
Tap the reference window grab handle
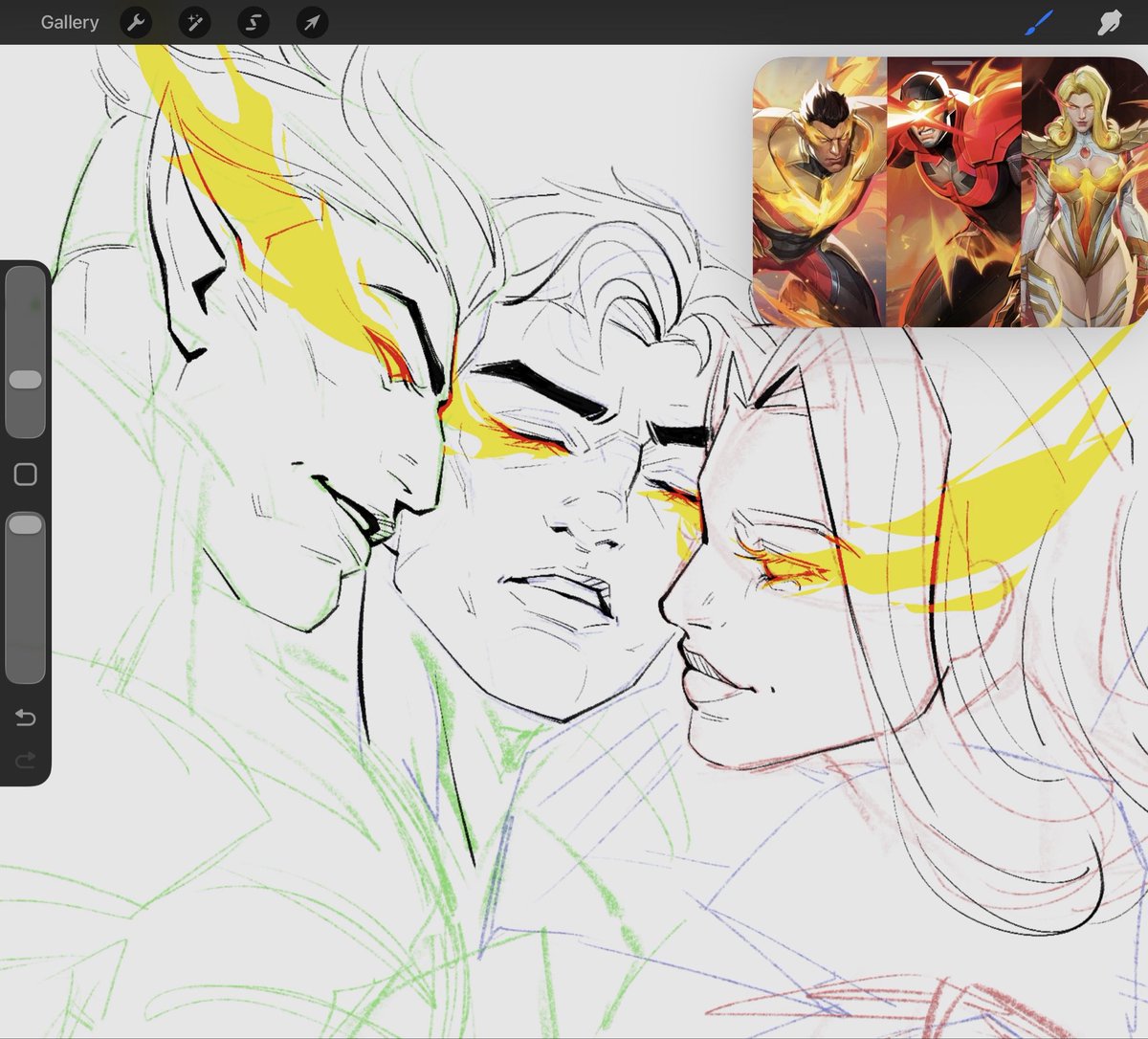coord(951,63)
